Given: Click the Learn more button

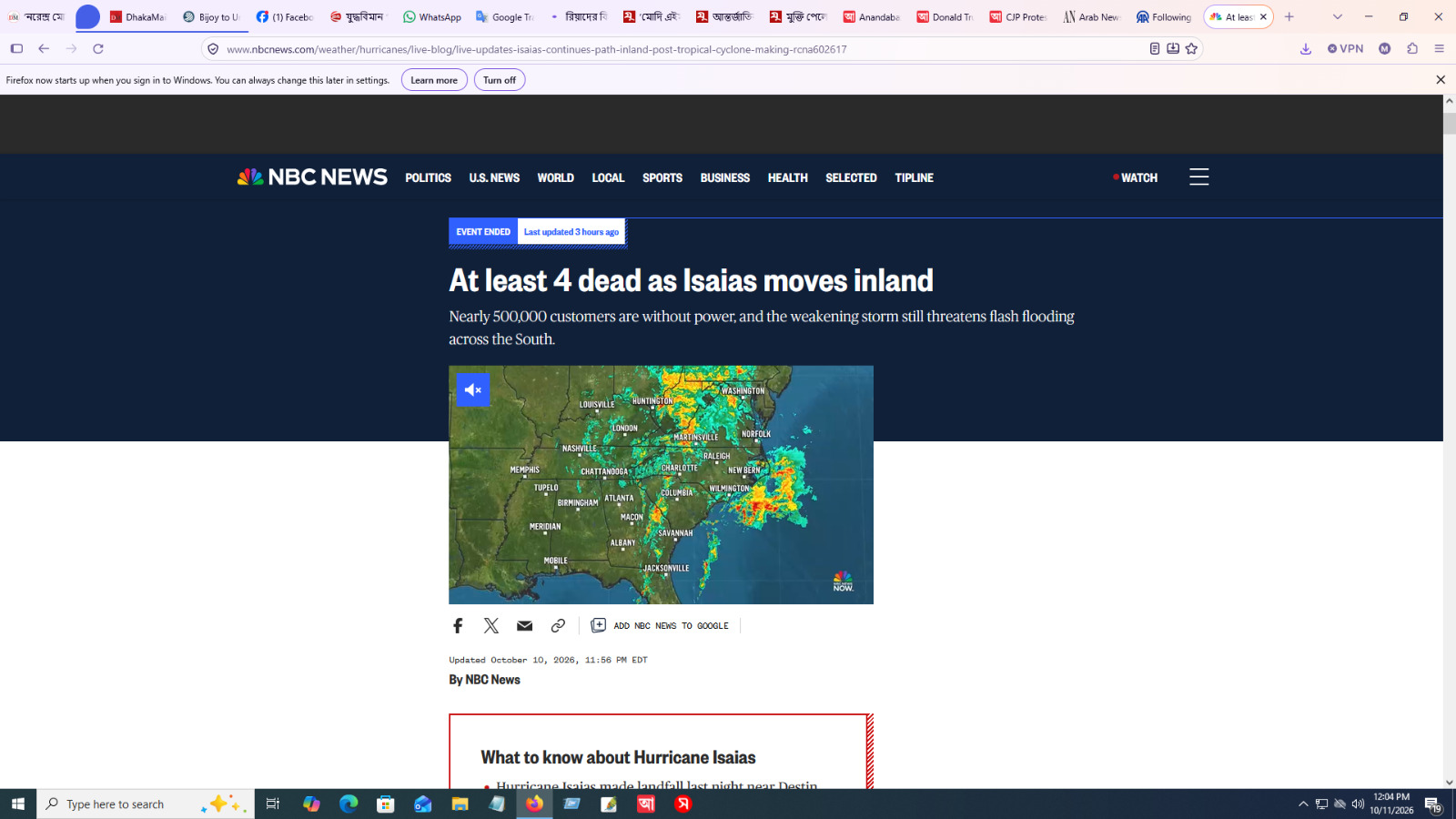Looking at the screenshot, I should coord(434,80).
